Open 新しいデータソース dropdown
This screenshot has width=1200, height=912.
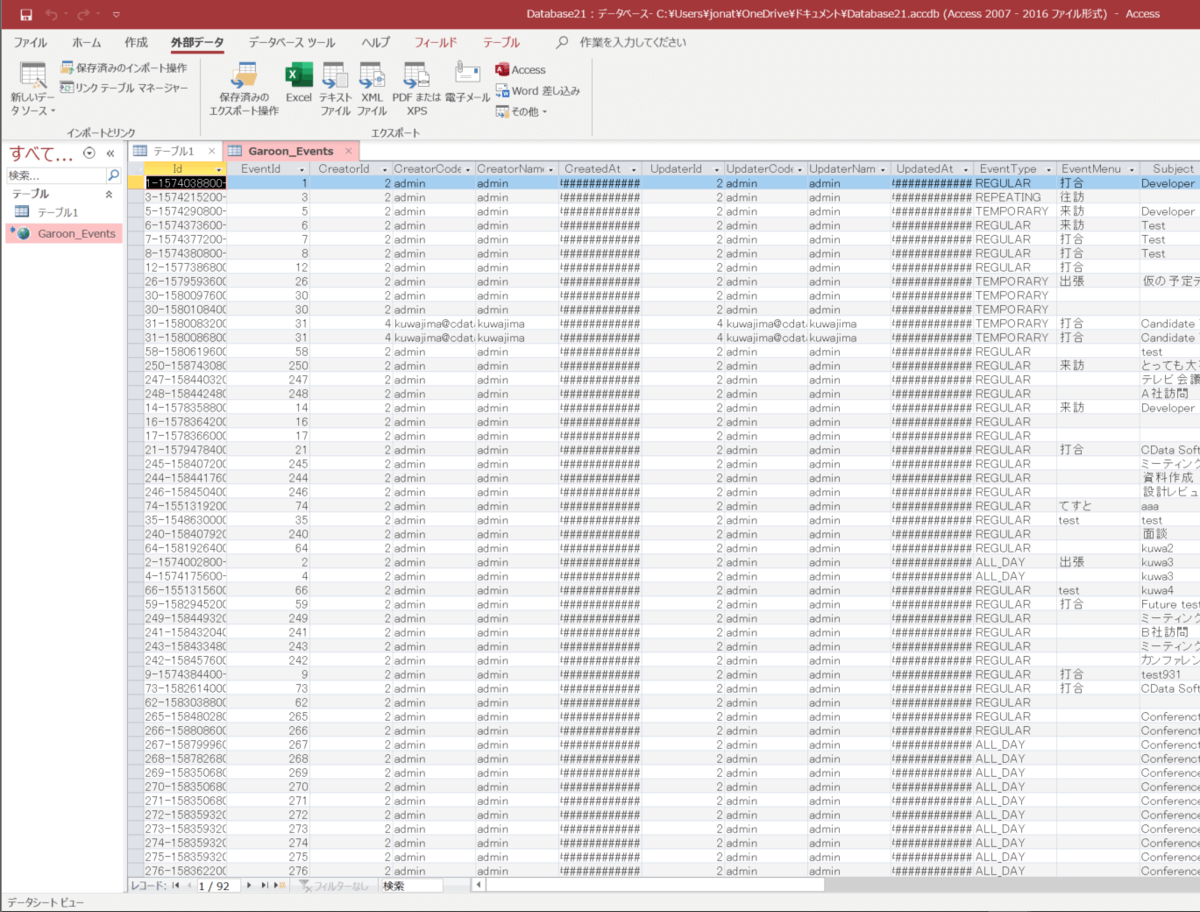pyautogui.click(x=33, y=90)
